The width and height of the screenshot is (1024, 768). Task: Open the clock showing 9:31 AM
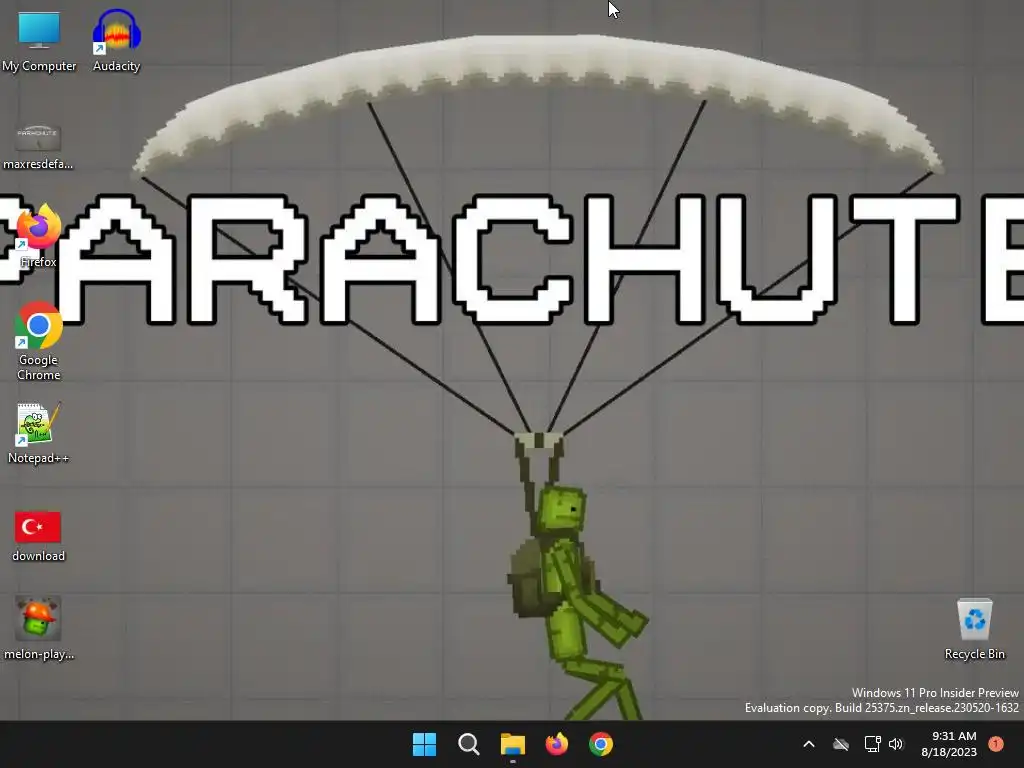(x=949, y=744)
